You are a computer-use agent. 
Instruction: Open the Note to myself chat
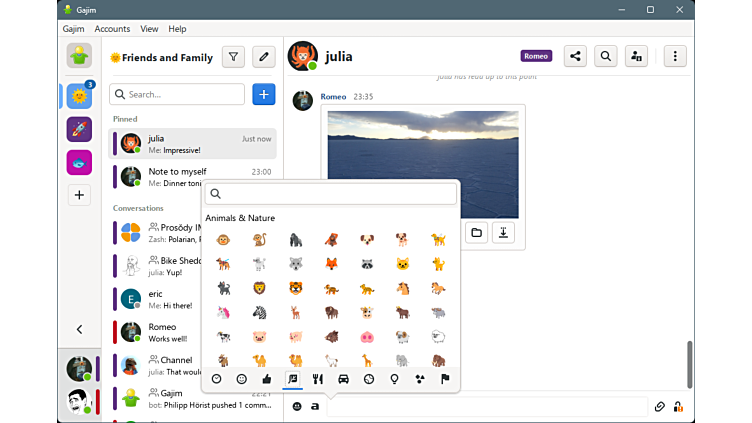192,177
